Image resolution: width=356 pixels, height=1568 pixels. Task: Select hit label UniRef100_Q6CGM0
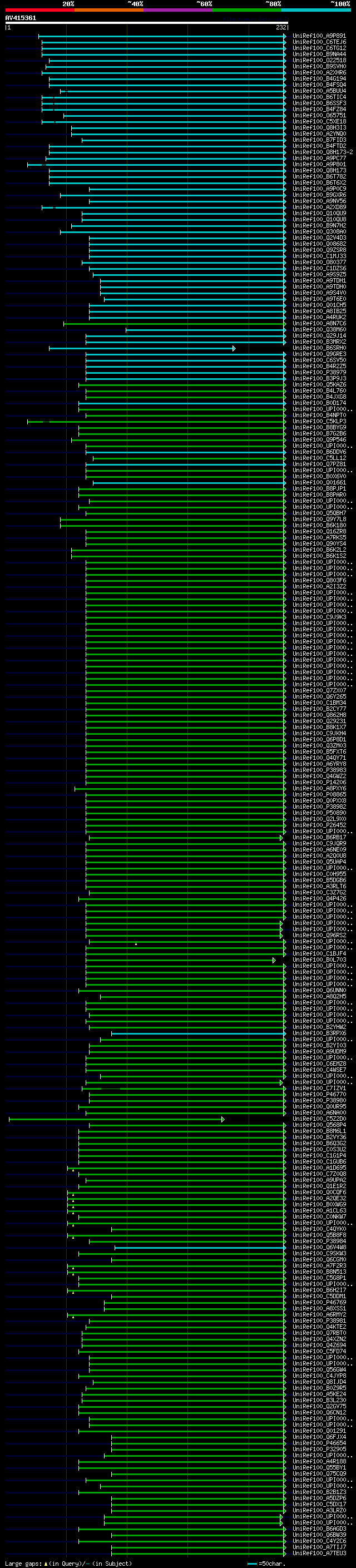(319, 1259)
